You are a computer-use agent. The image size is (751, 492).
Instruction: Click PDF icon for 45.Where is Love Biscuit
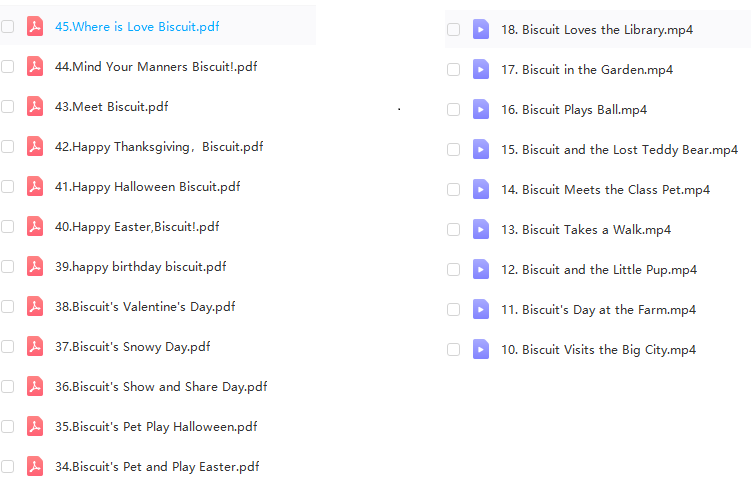34,26
